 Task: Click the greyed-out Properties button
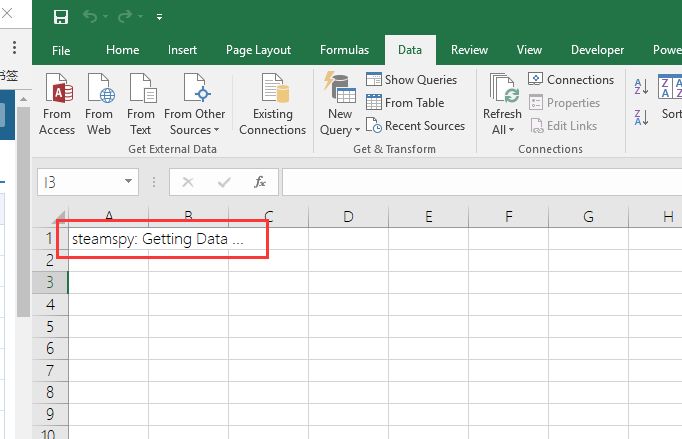[565, 103]
